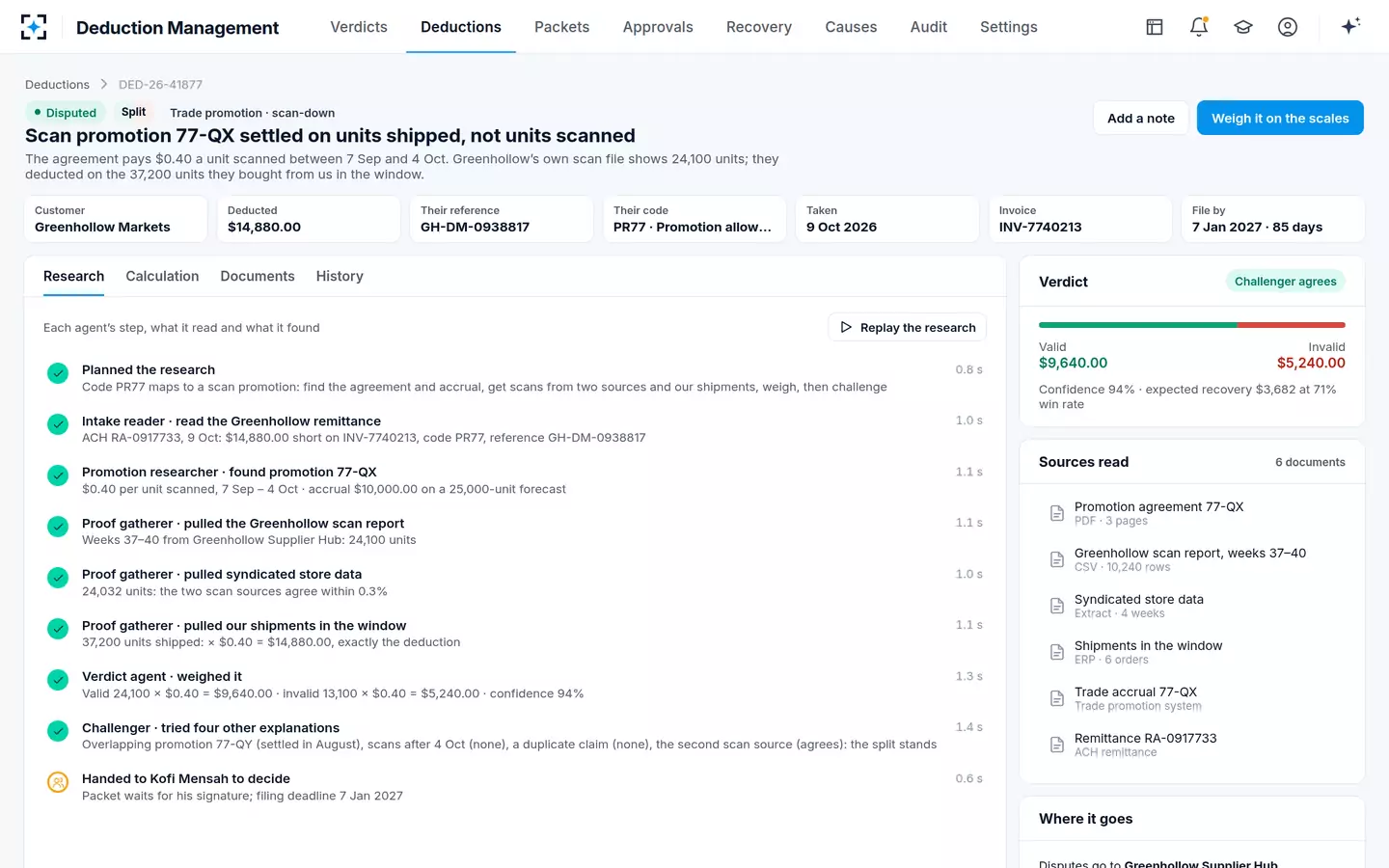Open the Recovery nav item
This screenshot has height=868, width=1389.
[x=759, y=27]
